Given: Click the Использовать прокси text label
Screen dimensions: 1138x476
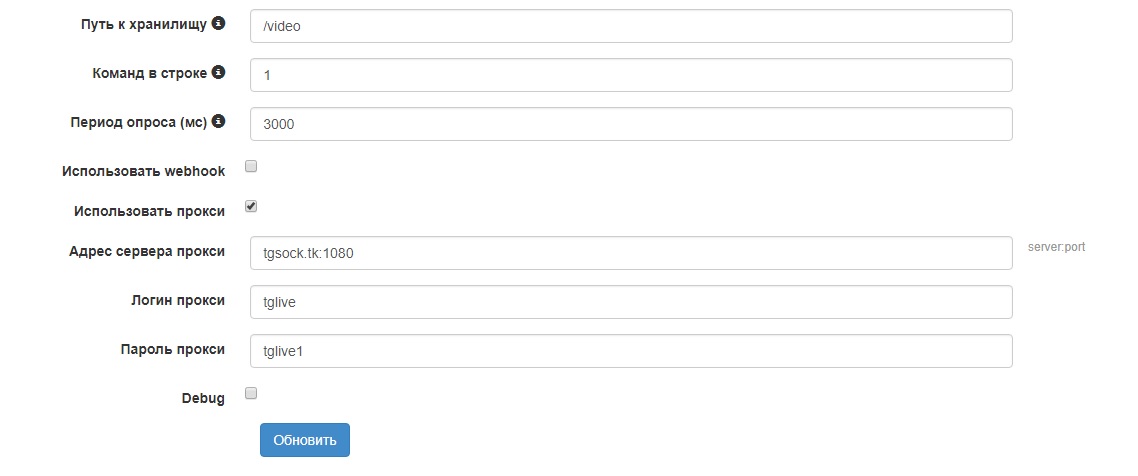Looking at the screenshot, I should point(149,211).
